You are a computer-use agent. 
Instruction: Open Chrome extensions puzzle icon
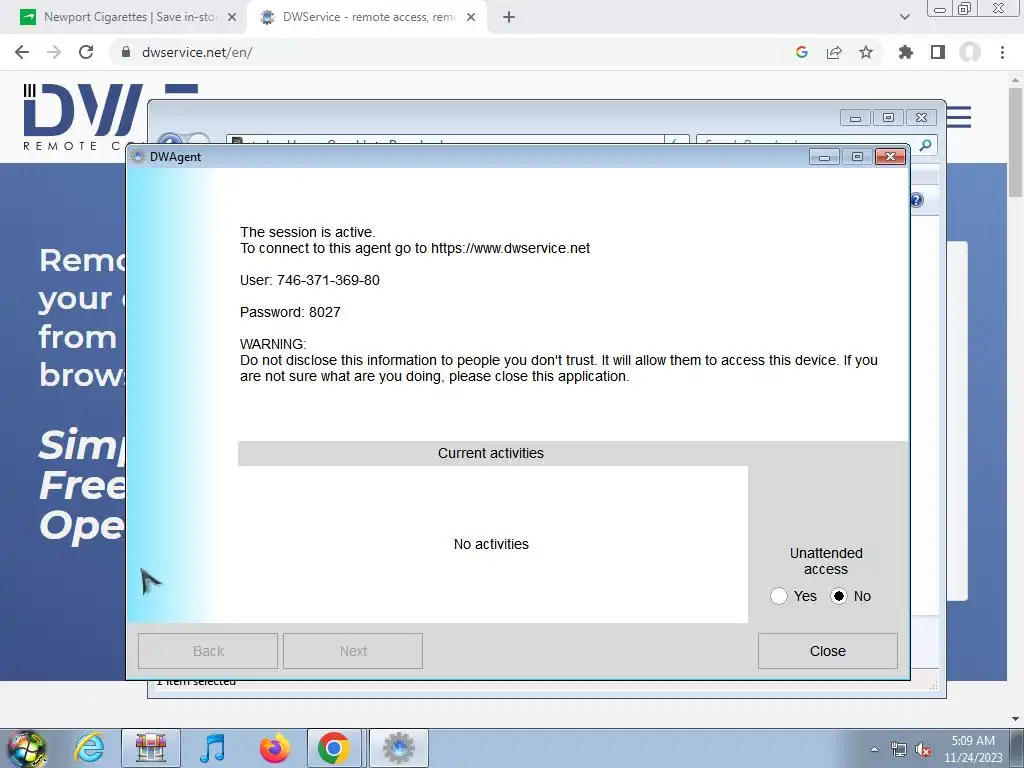906,52
